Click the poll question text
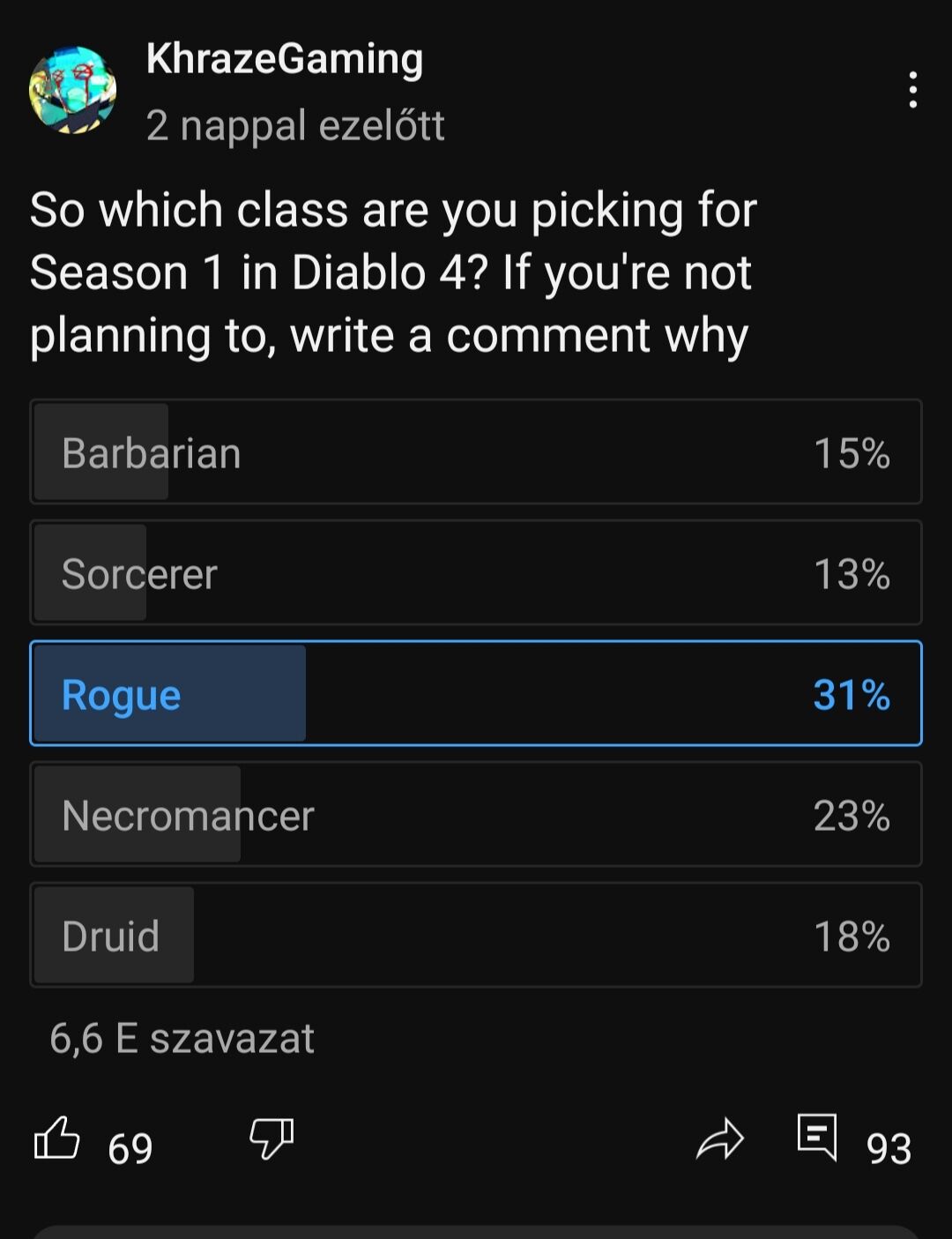Viewport: 952px width, 1239px height. [393, 272]
